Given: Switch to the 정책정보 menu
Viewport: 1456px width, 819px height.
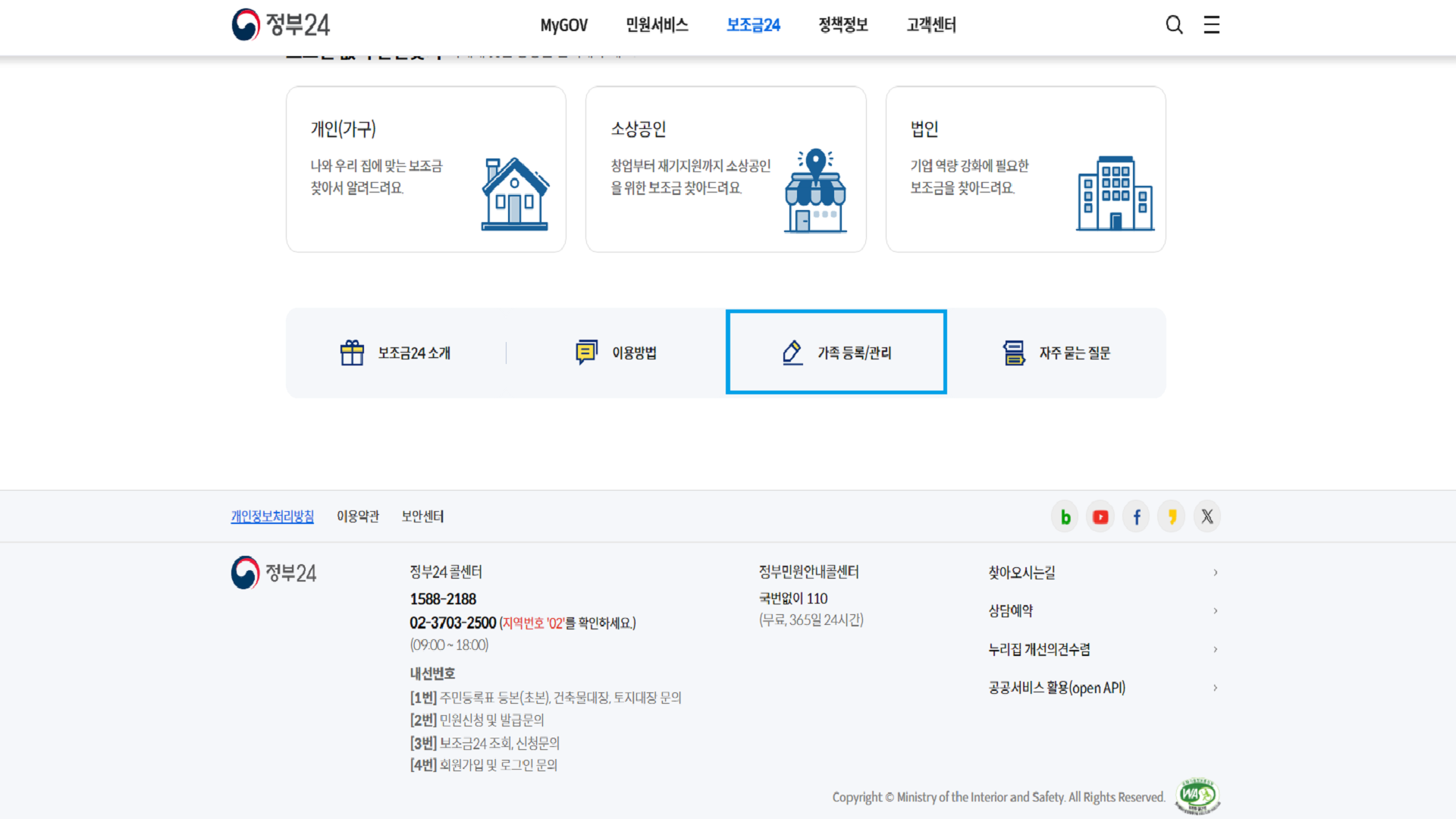Looking at the screenshot, I should click(x=843, y=24).
